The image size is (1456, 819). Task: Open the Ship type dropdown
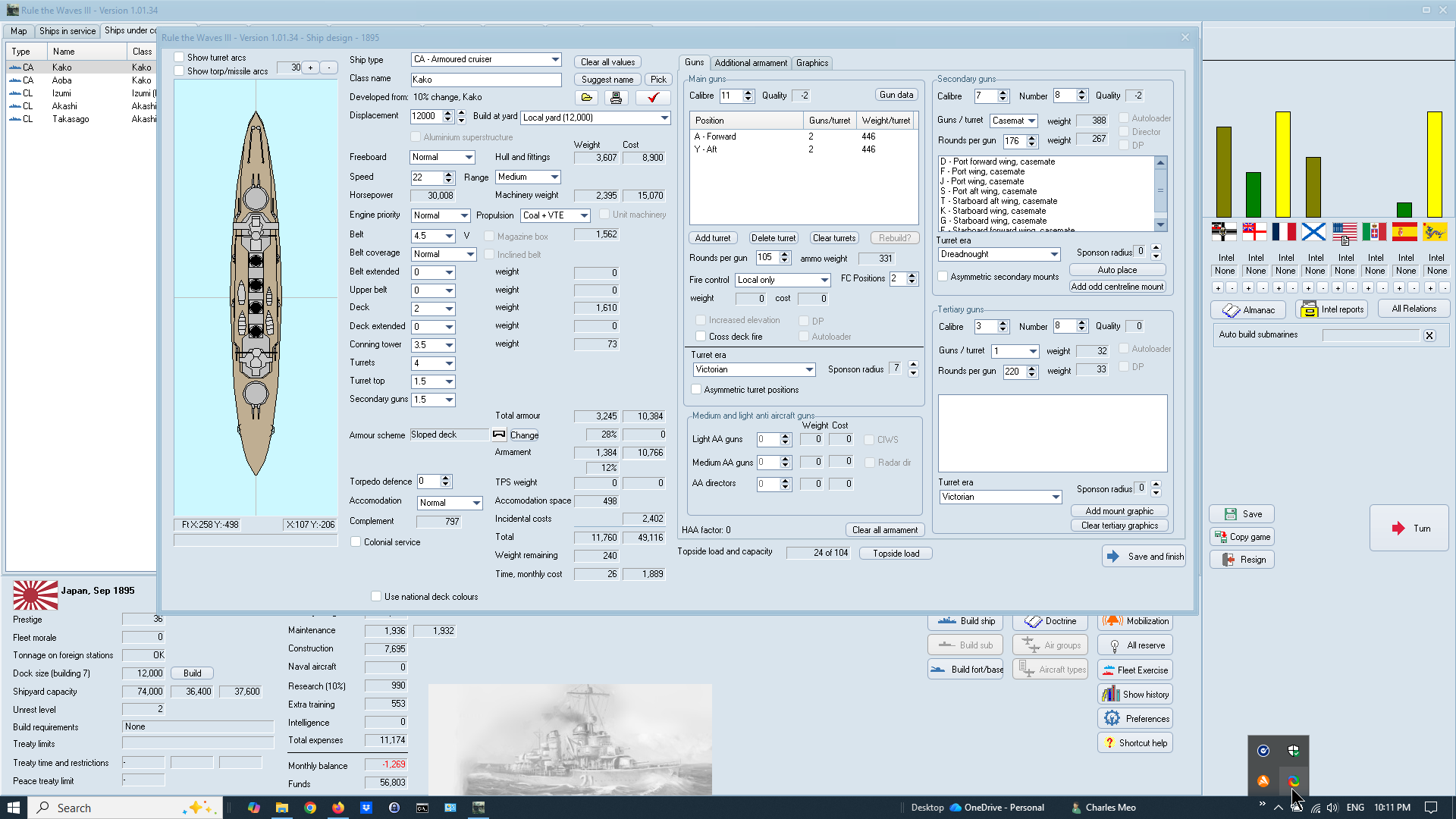[x=555, y=59]
